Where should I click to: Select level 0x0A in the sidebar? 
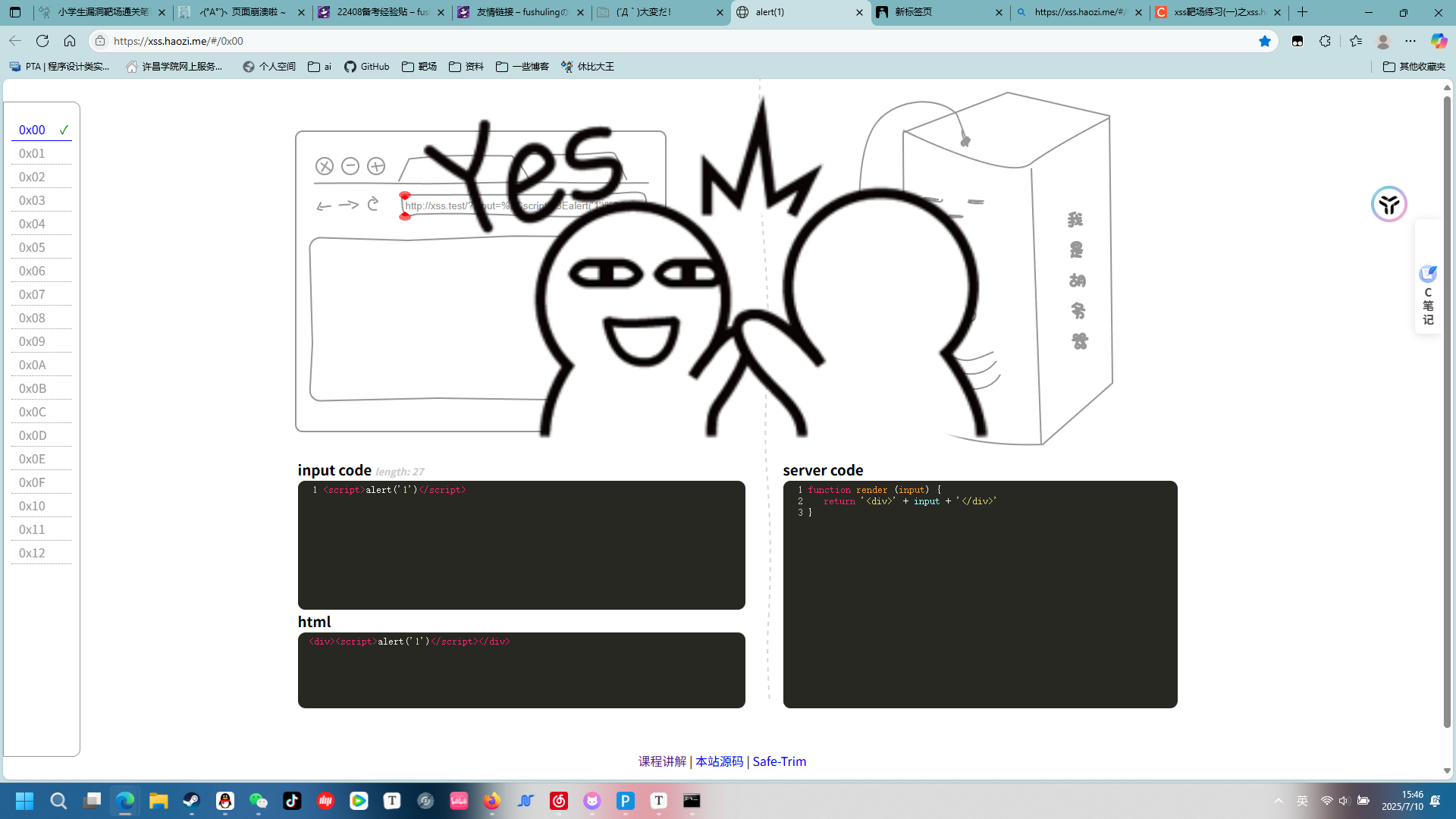point(42,365)
